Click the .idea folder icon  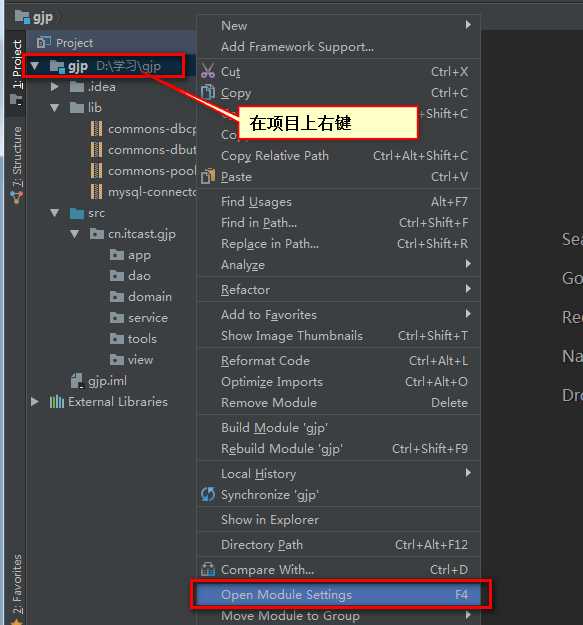(x=77, y=86)
